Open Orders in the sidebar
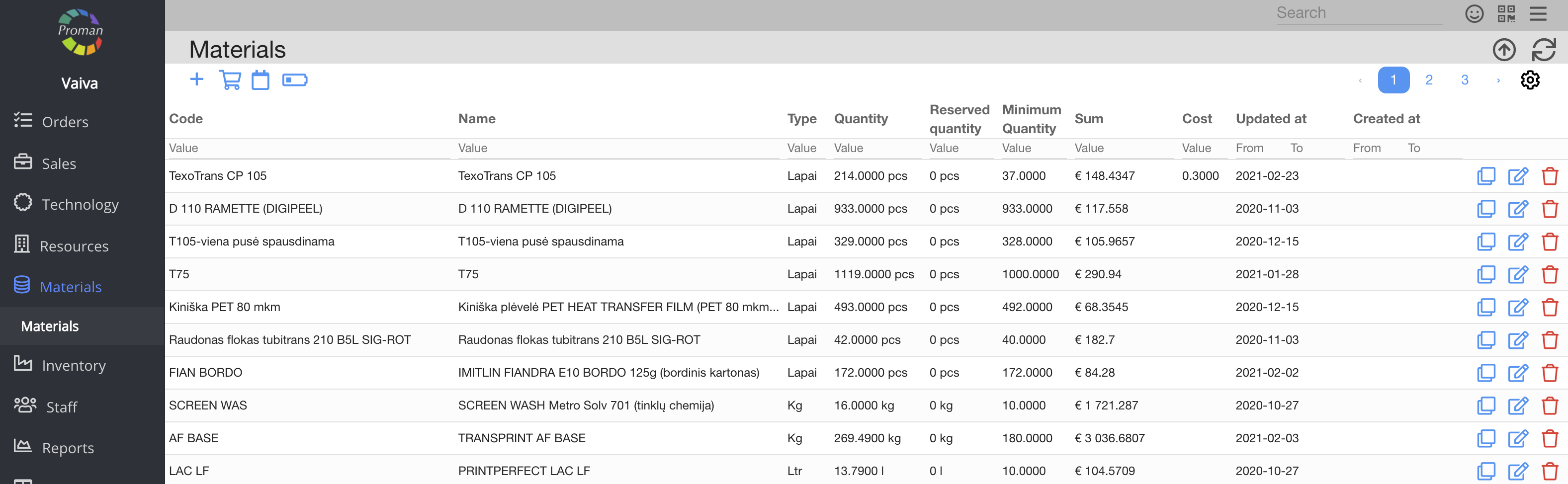1568x484 pixels. (65, 122)
